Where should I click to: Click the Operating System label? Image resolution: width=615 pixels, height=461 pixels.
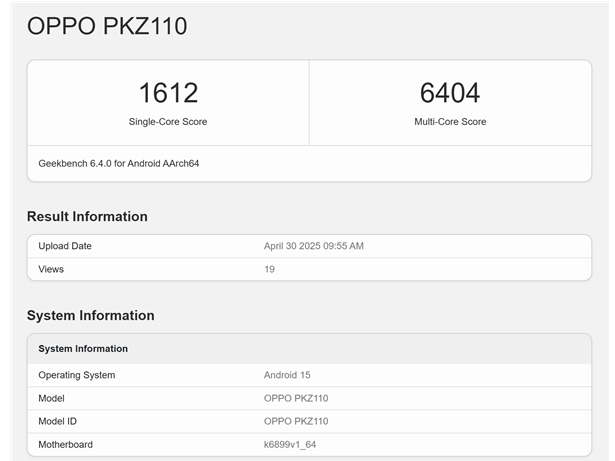click(x=77, y=375)
